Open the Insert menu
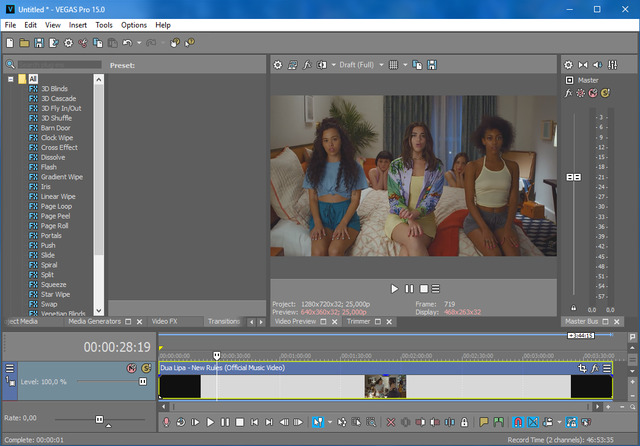640x446 pixels. [78, 24]
